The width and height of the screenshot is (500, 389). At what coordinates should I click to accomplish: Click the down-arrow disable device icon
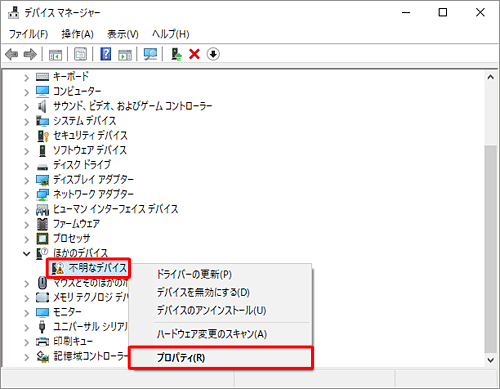[213, 54]
